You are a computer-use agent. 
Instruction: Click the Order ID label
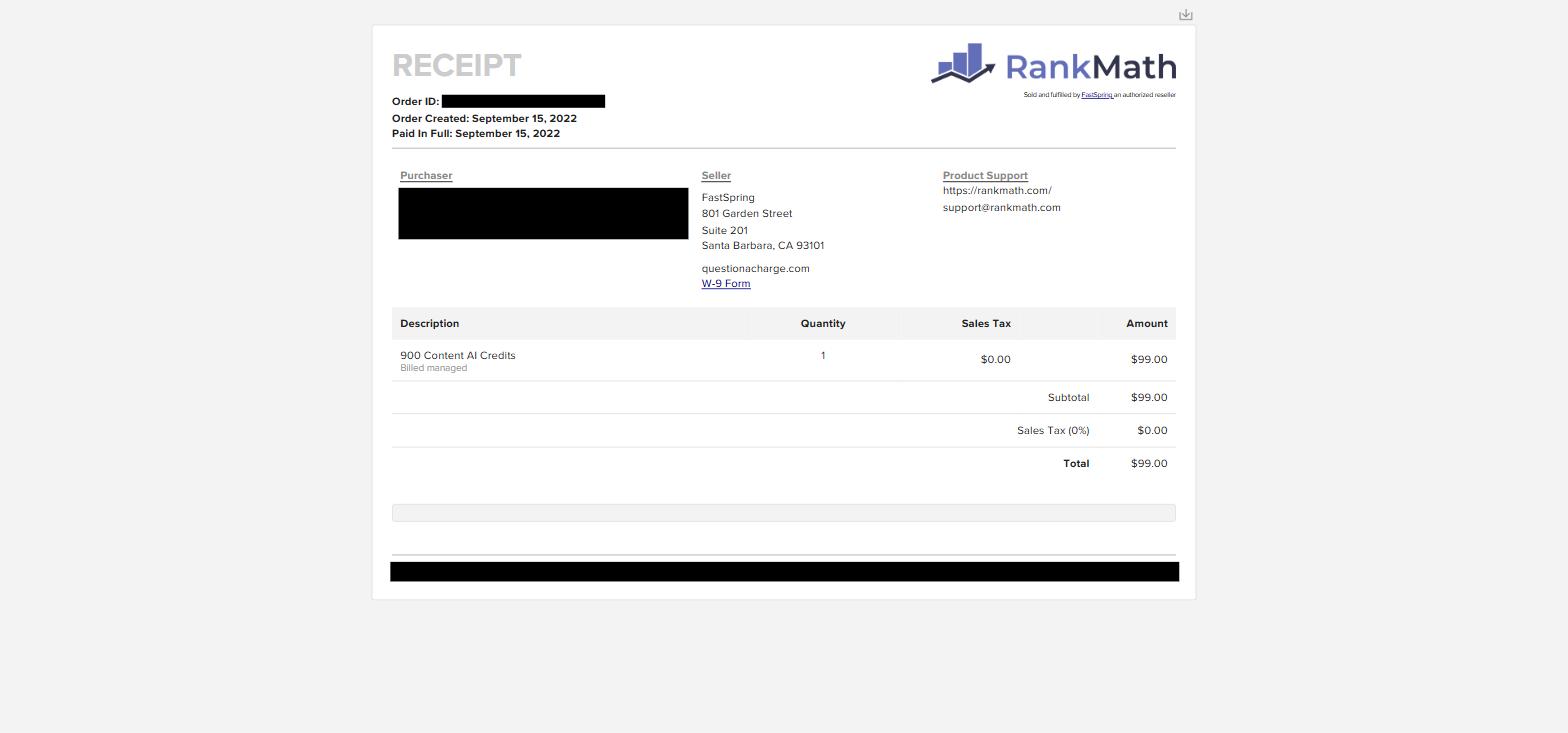415,102
